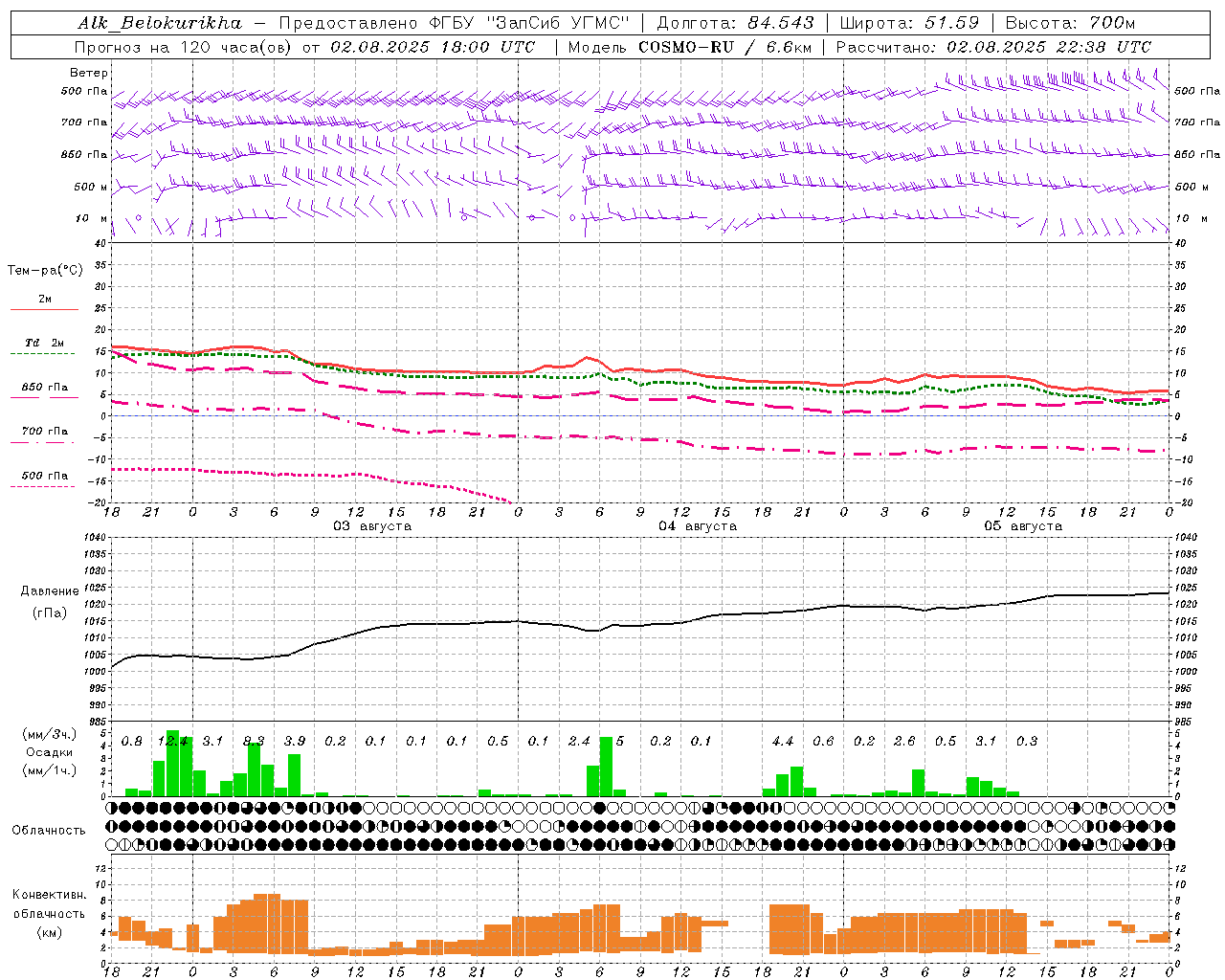Select the Td 2м dew point legend entry

(45, 347)
